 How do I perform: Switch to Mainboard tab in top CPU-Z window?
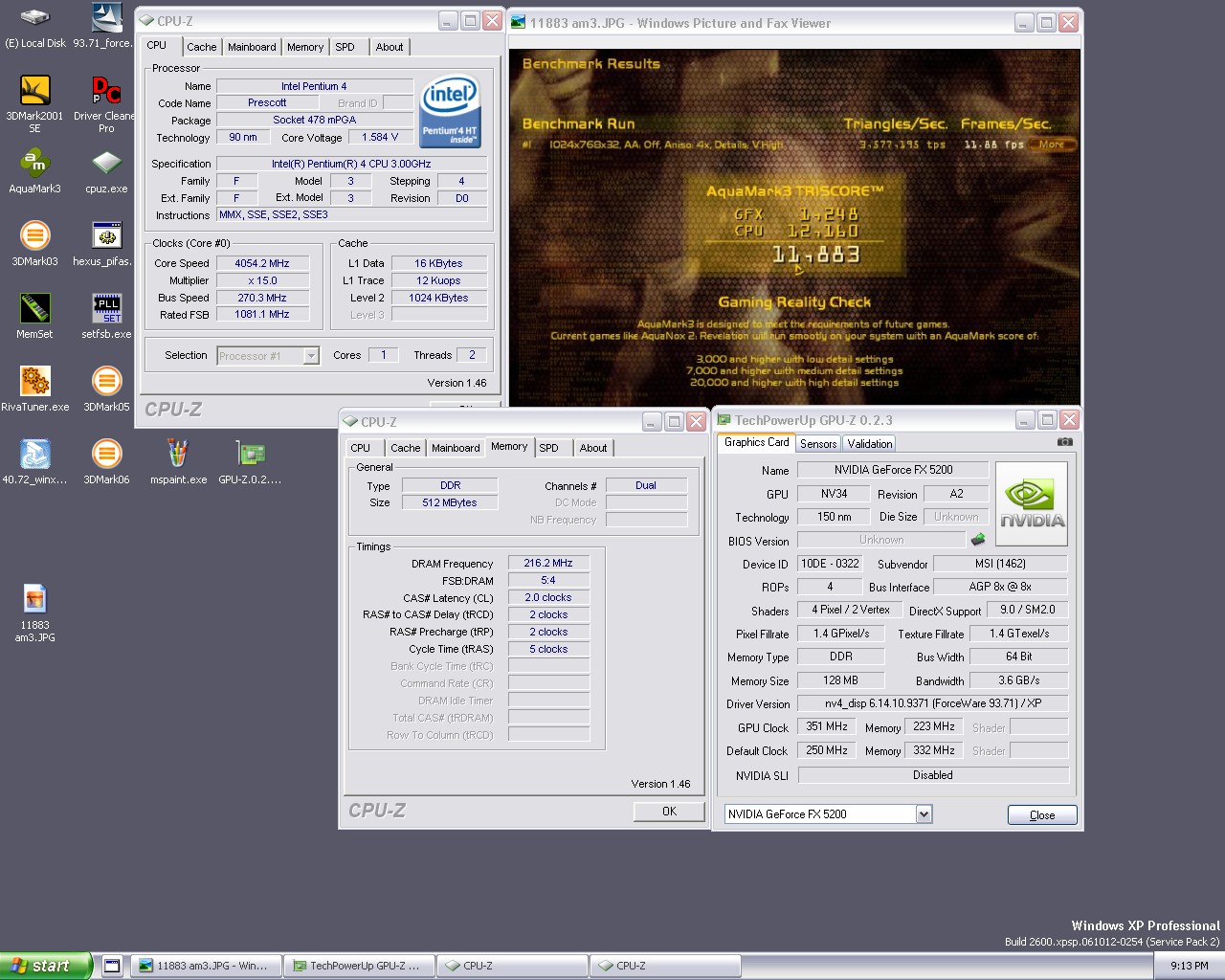(x=252, y=47)
